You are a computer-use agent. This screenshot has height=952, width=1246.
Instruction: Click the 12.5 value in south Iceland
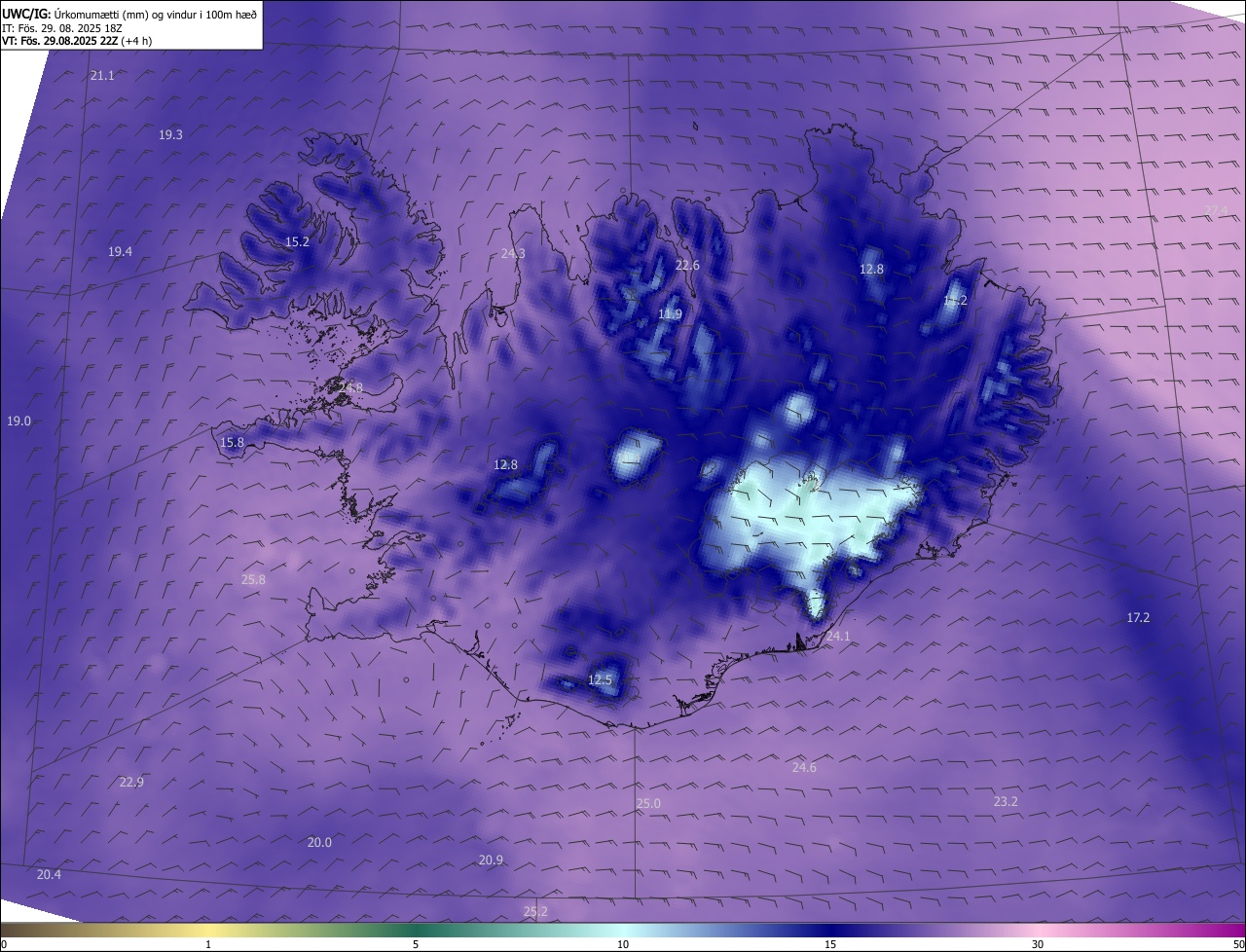pyautogui.click(x=600, y=680)
